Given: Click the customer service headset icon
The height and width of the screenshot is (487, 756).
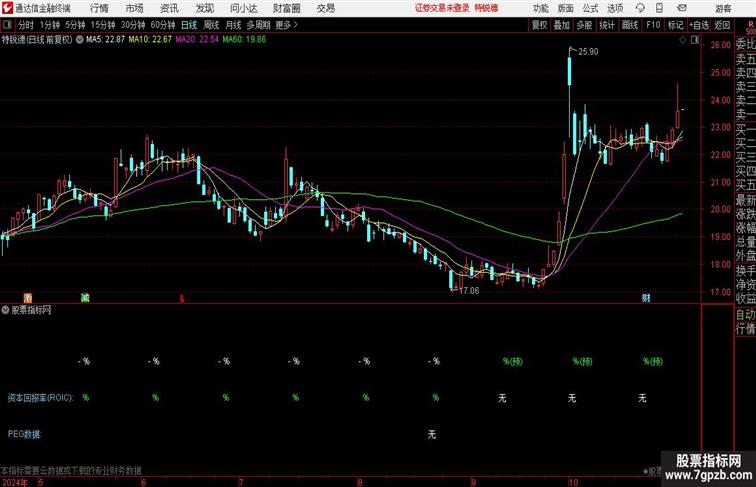Looking at the screenshot, I should coord(640,8).
